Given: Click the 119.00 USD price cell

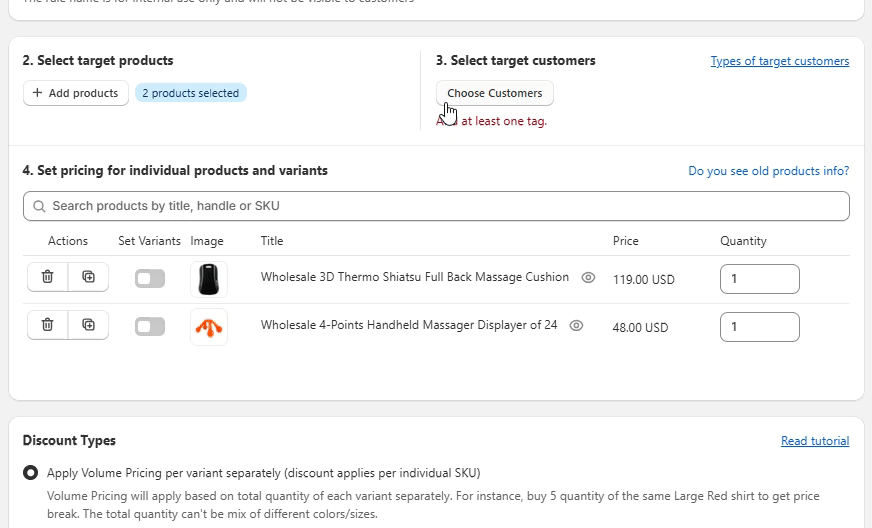Looking at the screenshot, I should (x=643, y=280).
